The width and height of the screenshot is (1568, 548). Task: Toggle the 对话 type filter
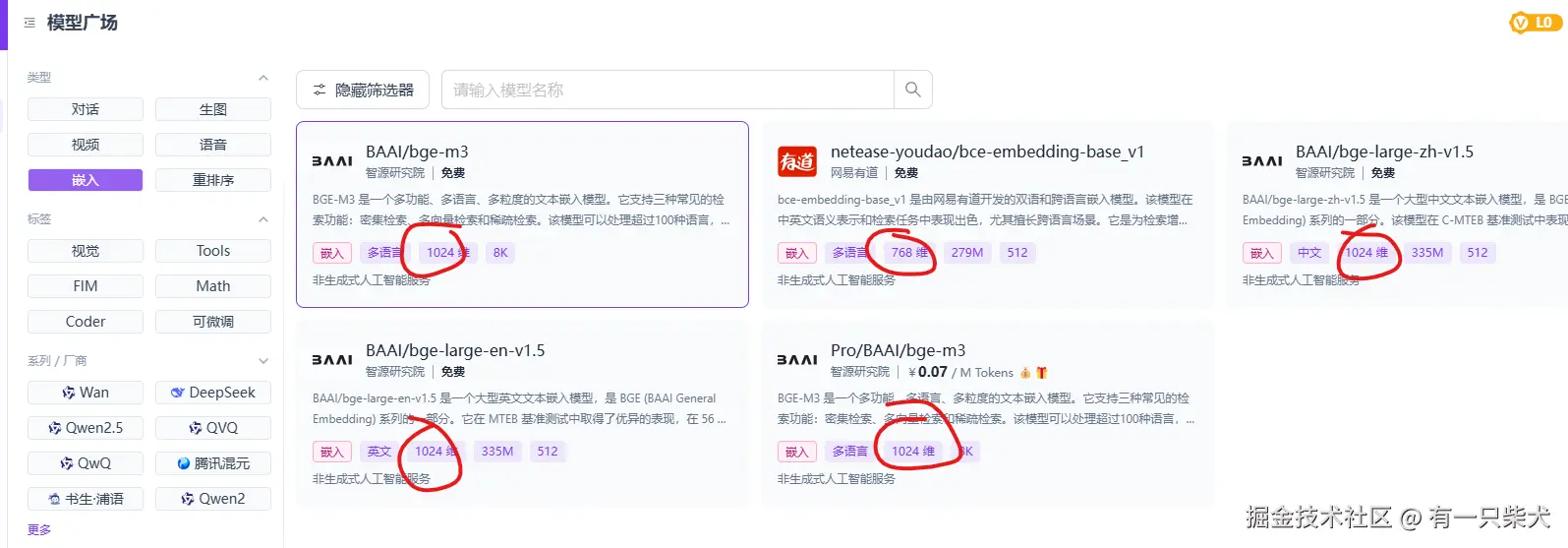tap(86, 109)
